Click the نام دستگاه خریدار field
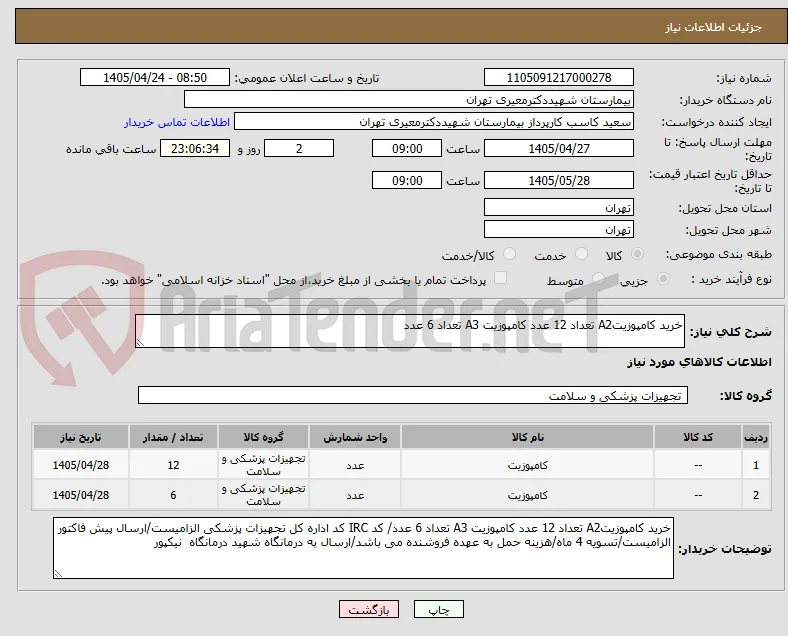The width and height of the screenshot is (788, 636). pos(409,99)
